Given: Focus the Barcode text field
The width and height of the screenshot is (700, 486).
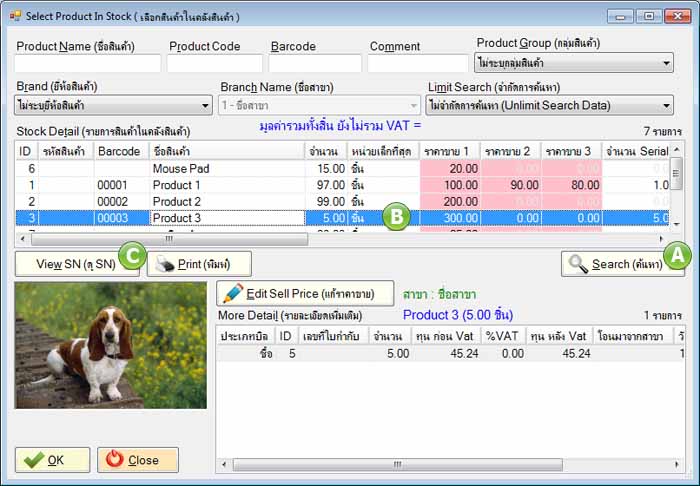Looking at the screenshot, I should (315, 64).
